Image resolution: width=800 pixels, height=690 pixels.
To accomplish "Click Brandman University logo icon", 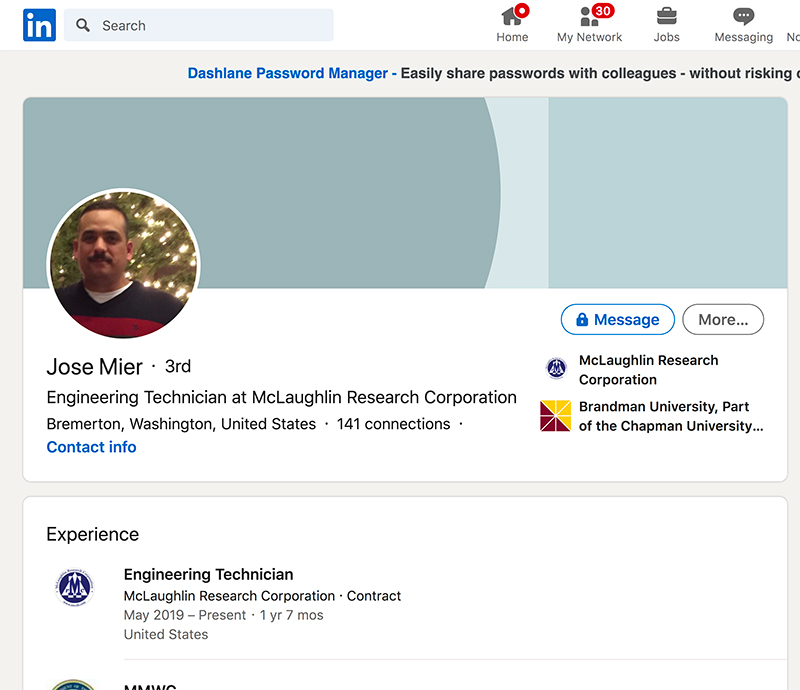I will click(x=555, y=415).
